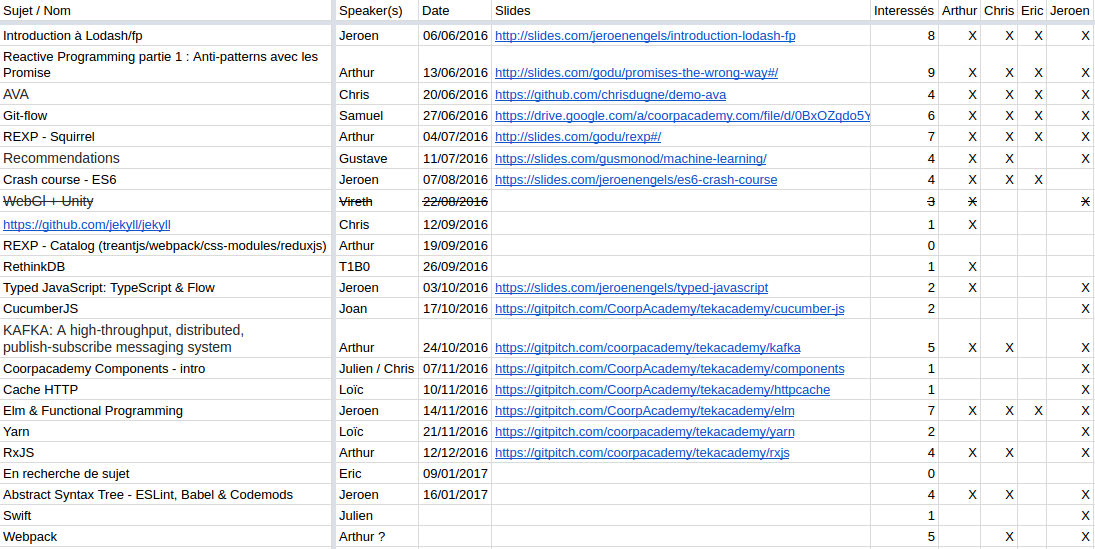
Task: Open the tekacademy/httpcache gitpitch link
Action: click(663, 390)
